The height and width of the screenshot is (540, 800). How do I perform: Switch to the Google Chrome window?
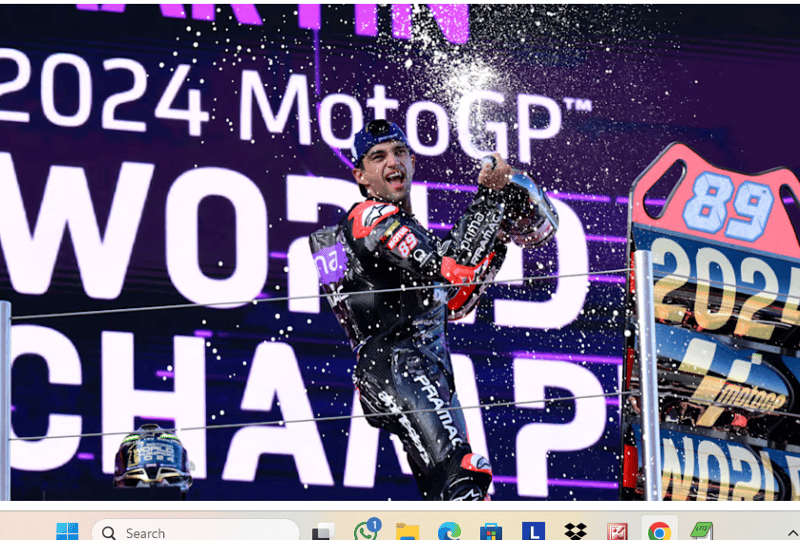(x=659, y=532)
